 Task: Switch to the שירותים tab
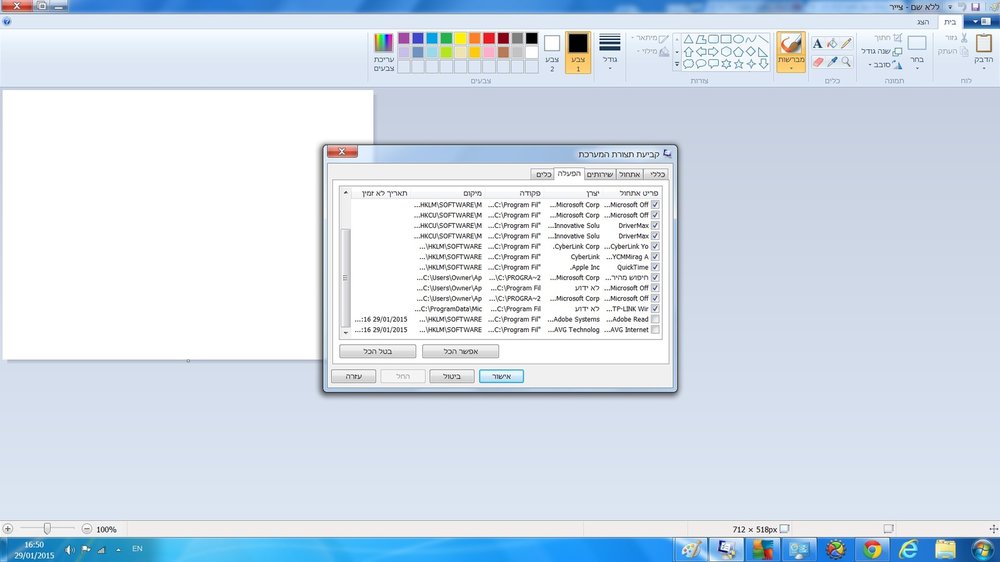pos(600,174)
